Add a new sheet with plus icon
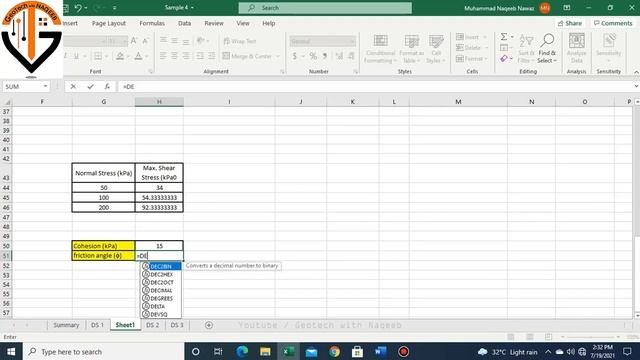Screen dimensions: 640x360 pyautogui.click(x=209, y=325)
